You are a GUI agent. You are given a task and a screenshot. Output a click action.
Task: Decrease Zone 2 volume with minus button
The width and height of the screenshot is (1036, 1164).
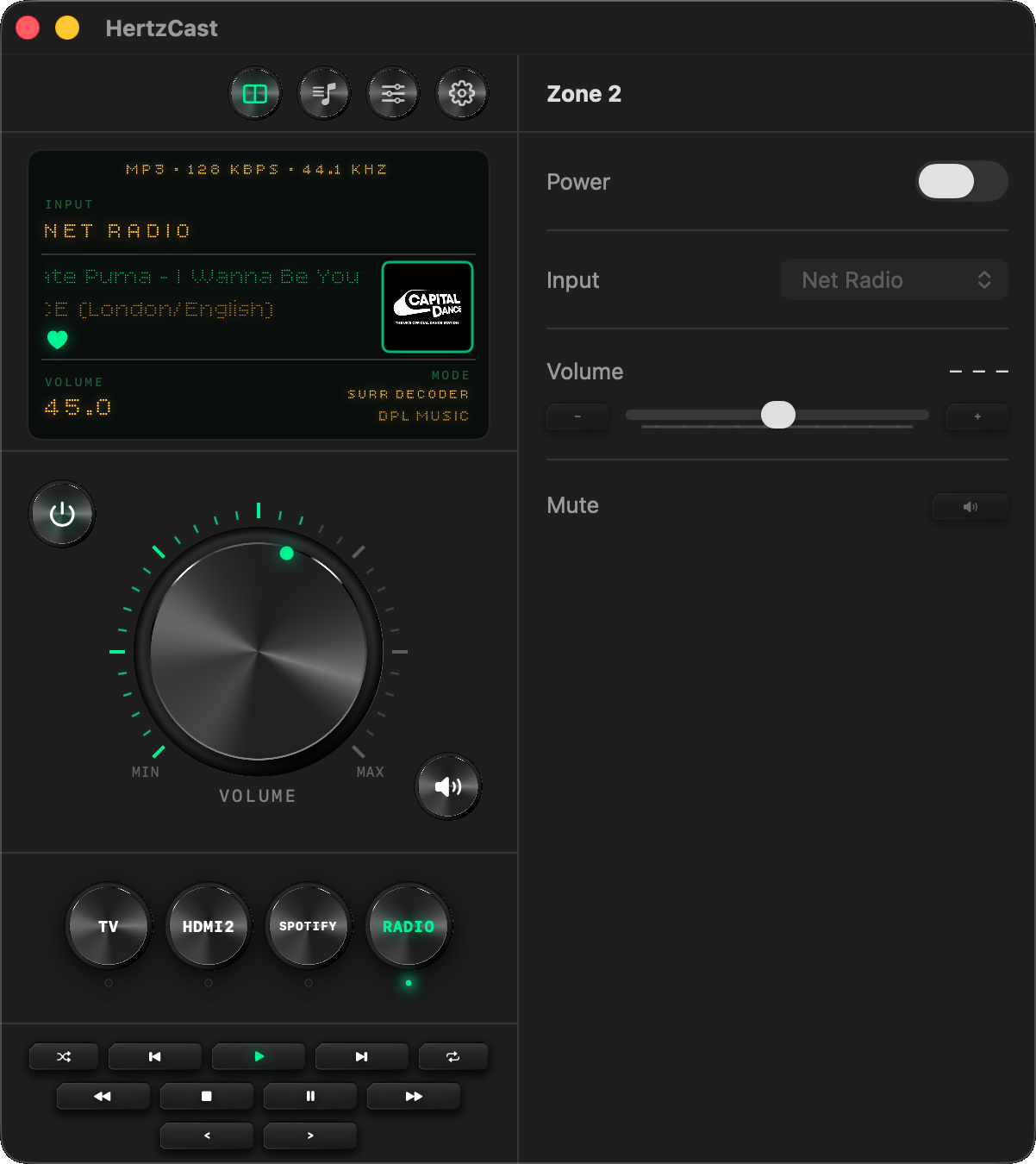pyautogui.click(x=577, y=416)
